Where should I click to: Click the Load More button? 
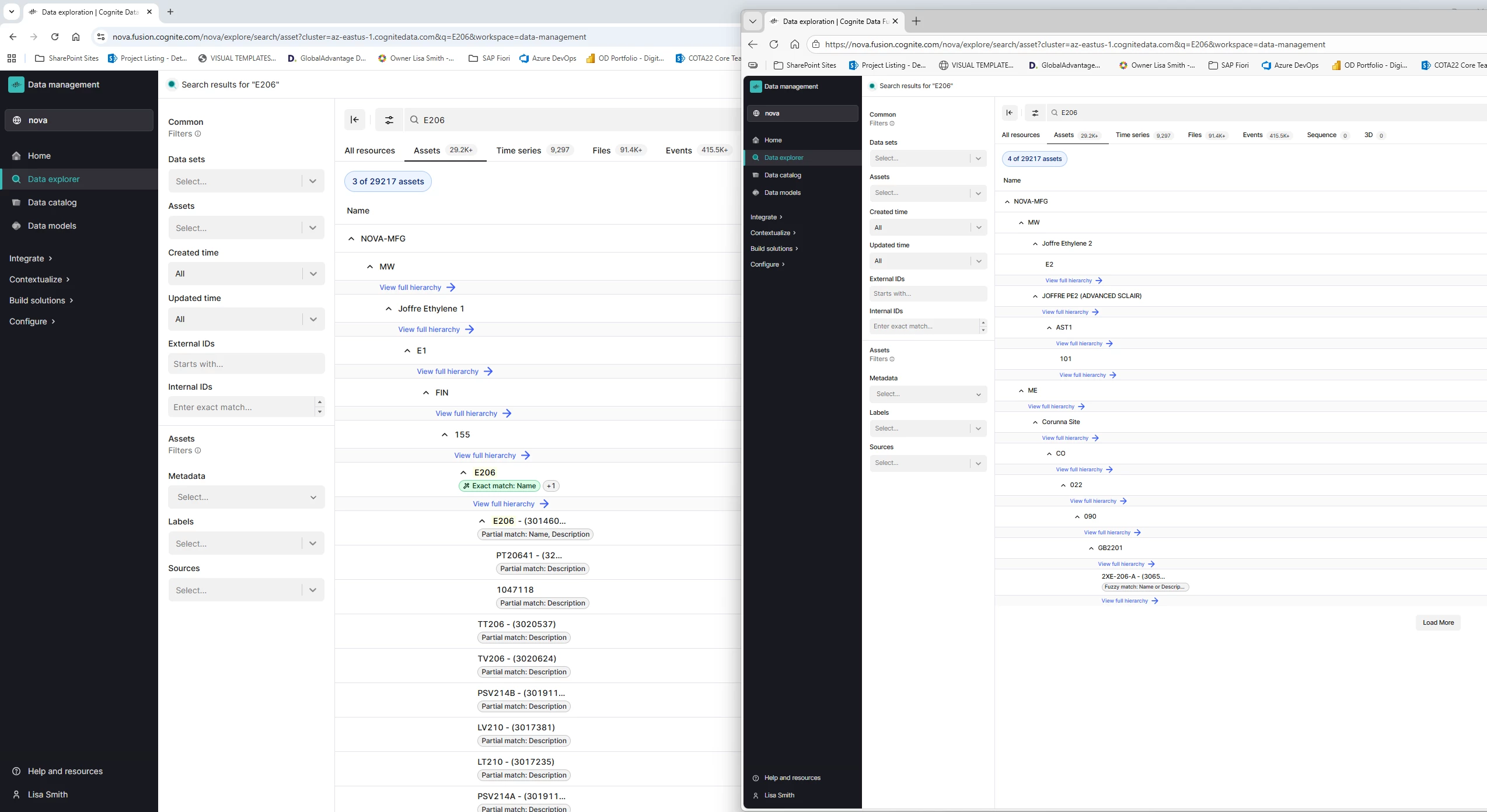(1437, 622)
